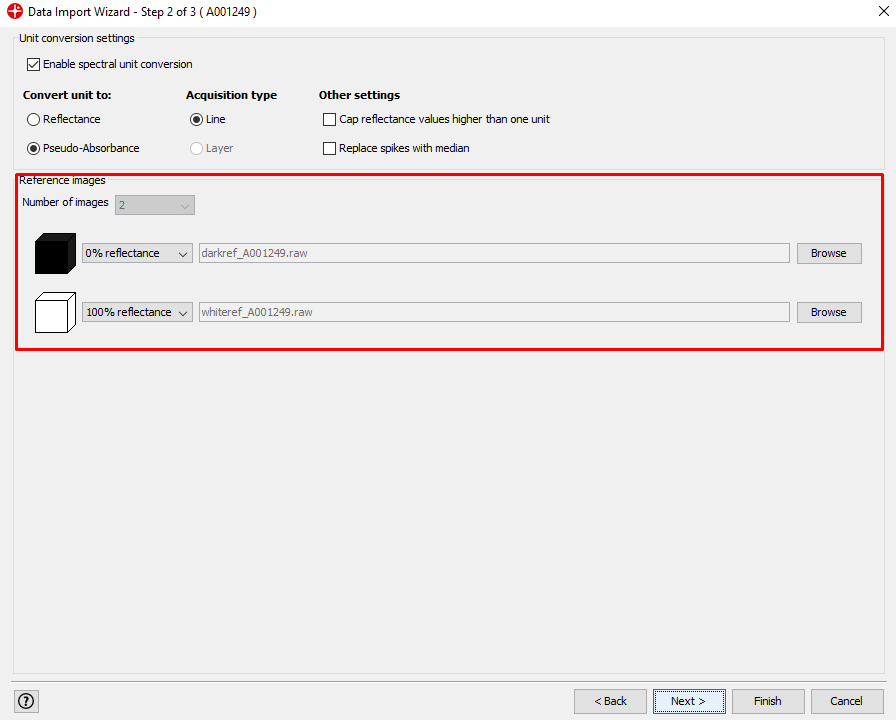896x720 pixels.
Task: Click the whiteref_A001249.raw path field
Action: point(494,312)
